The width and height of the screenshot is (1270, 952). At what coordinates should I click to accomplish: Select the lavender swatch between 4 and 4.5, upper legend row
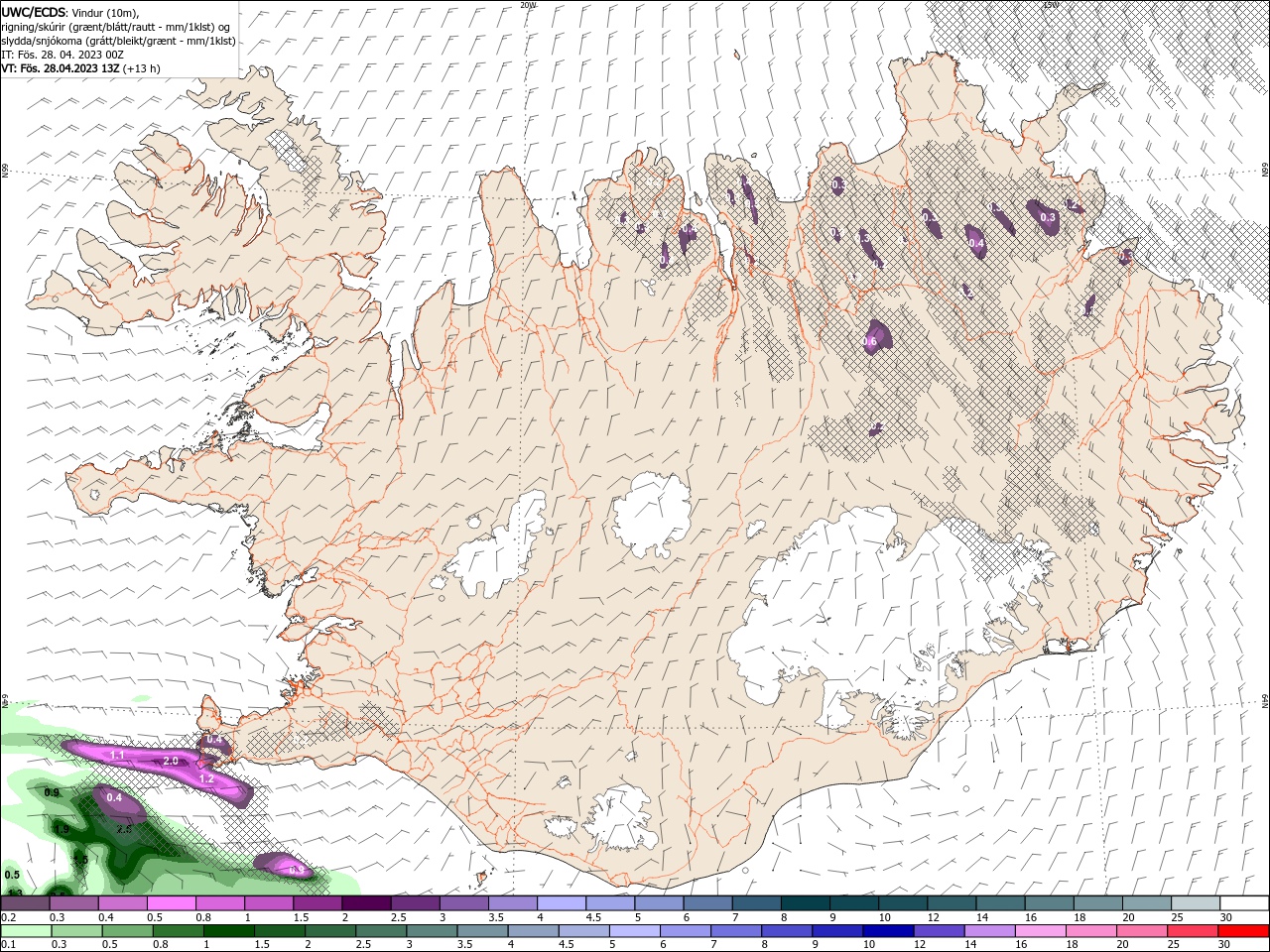pos(561,903)
